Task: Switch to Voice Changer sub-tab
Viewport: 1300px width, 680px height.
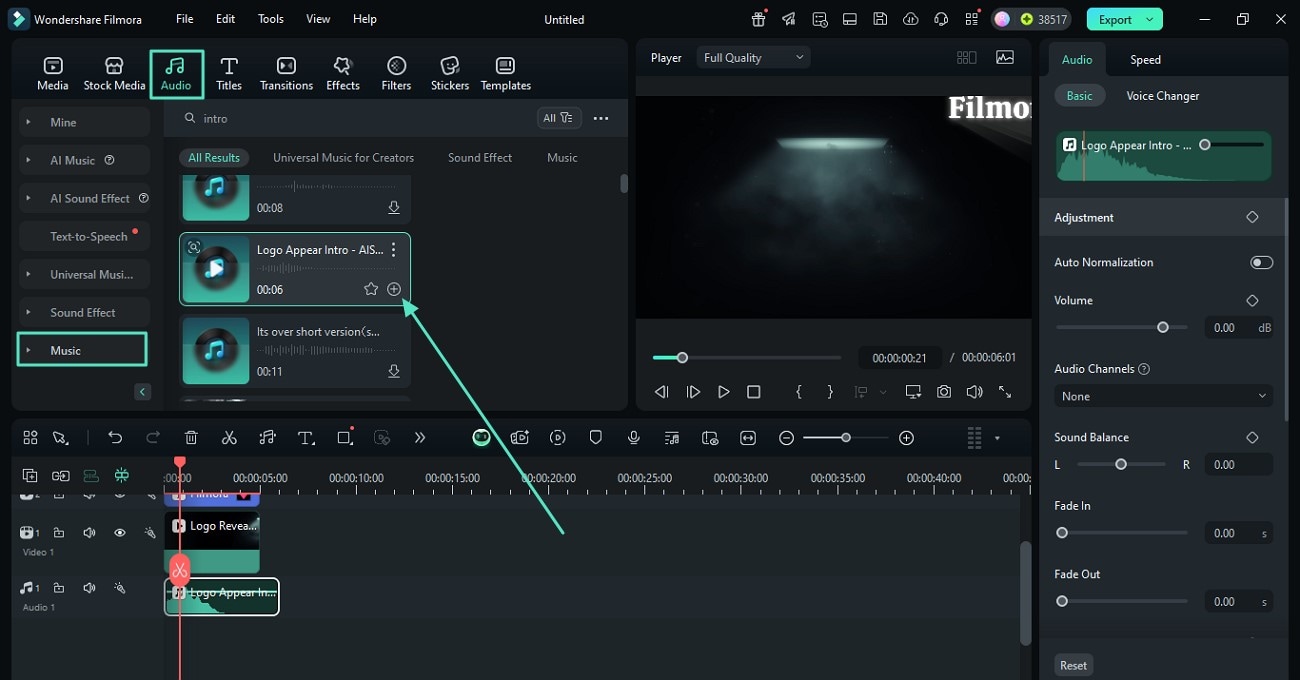Action: coord(1162,96)
